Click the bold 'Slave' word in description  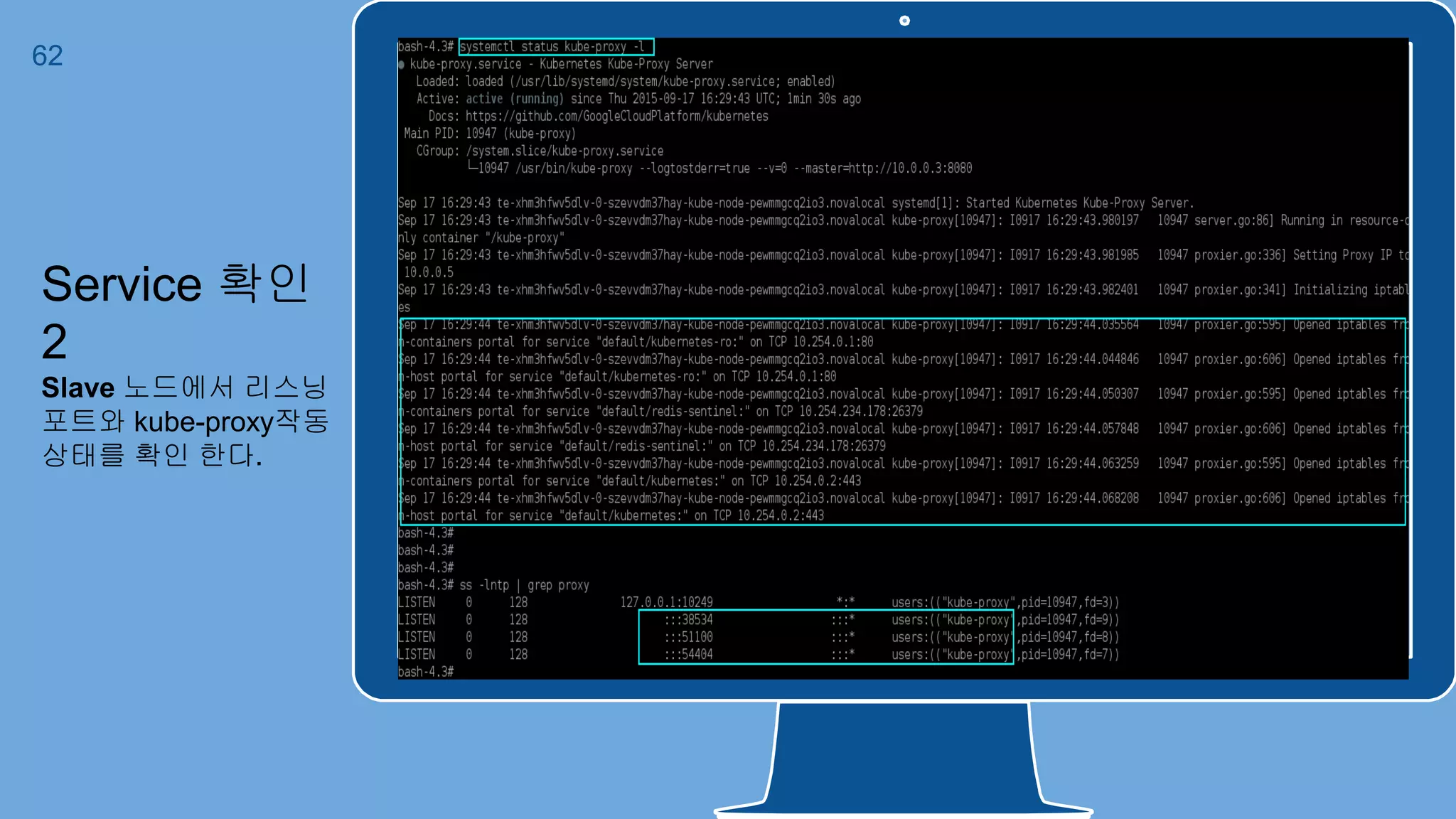[x=77, y=388]
